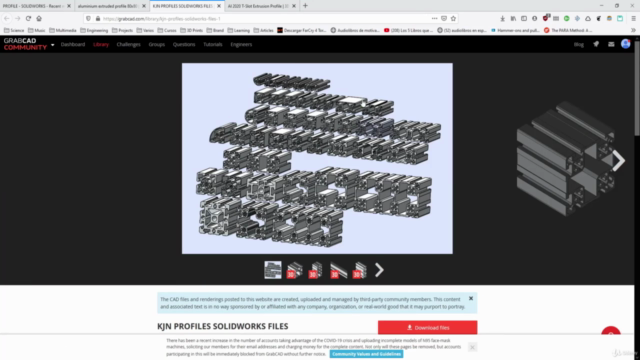Open the Projects bookmarks folder
The width and height of the screenshot is (640, 360).
(122, 30)
